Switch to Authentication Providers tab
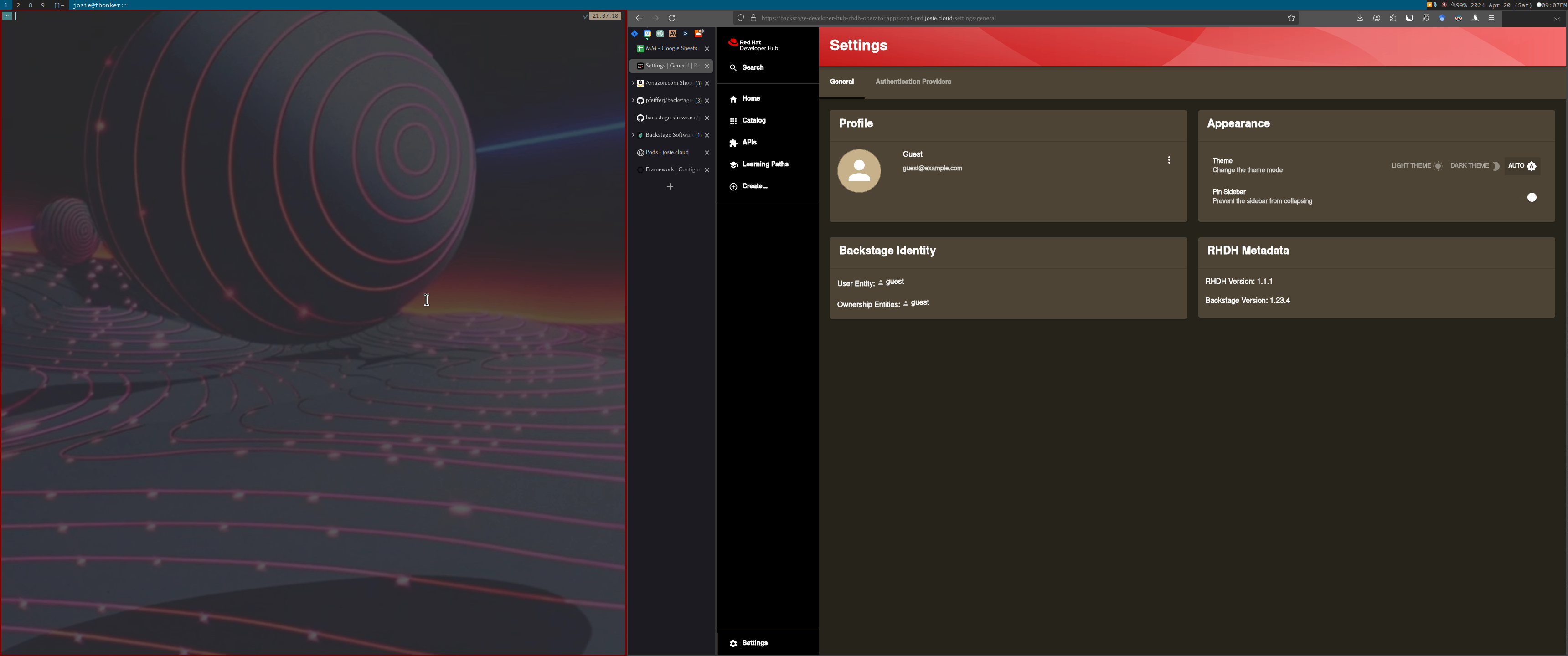The height and width of the screenshot is (656, 1568). pos(913,82)
